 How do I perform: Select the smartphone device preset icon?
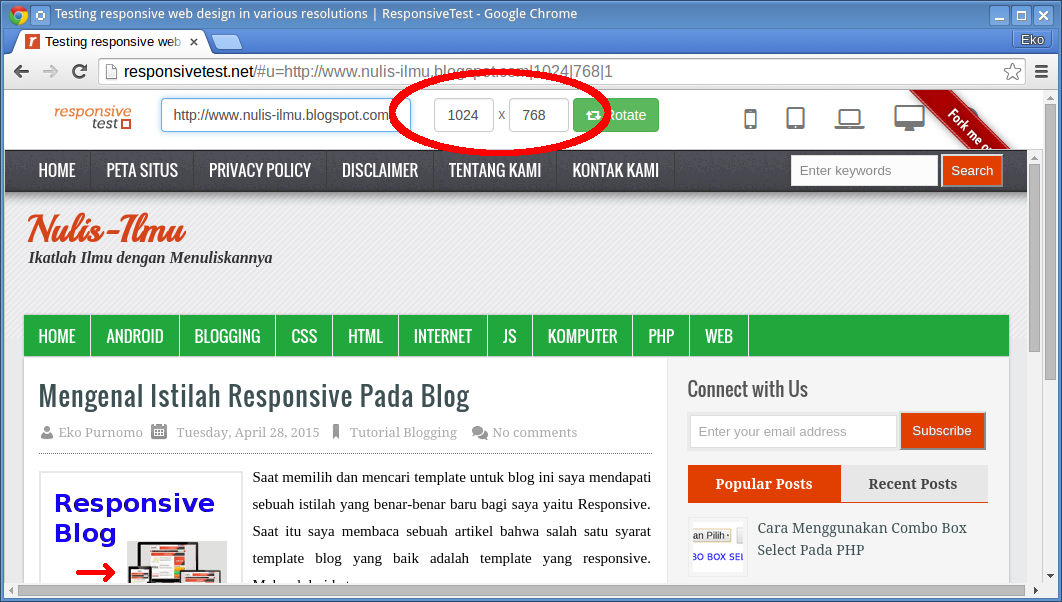750,119
